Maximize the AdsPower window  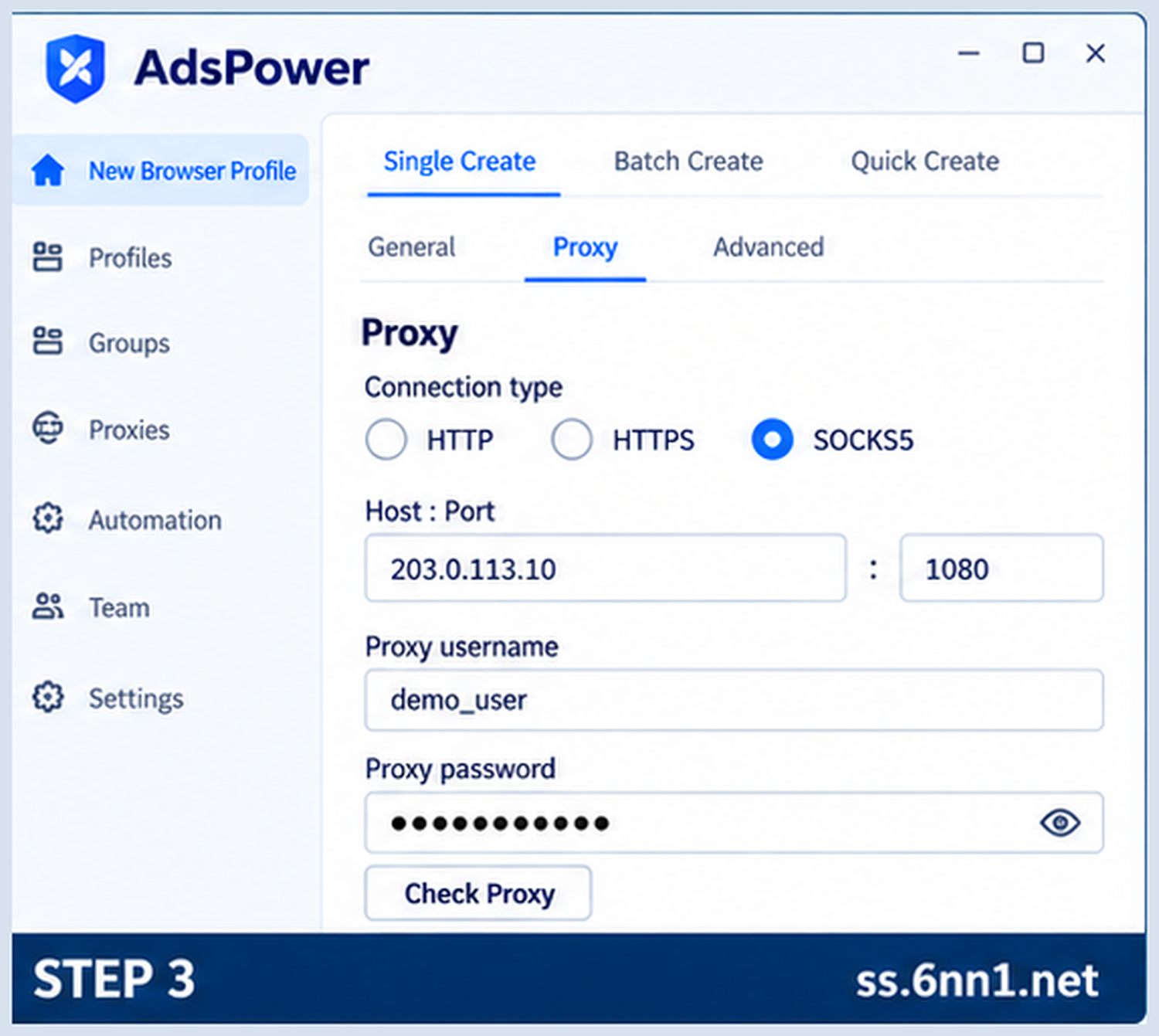tap(1033, 53)
